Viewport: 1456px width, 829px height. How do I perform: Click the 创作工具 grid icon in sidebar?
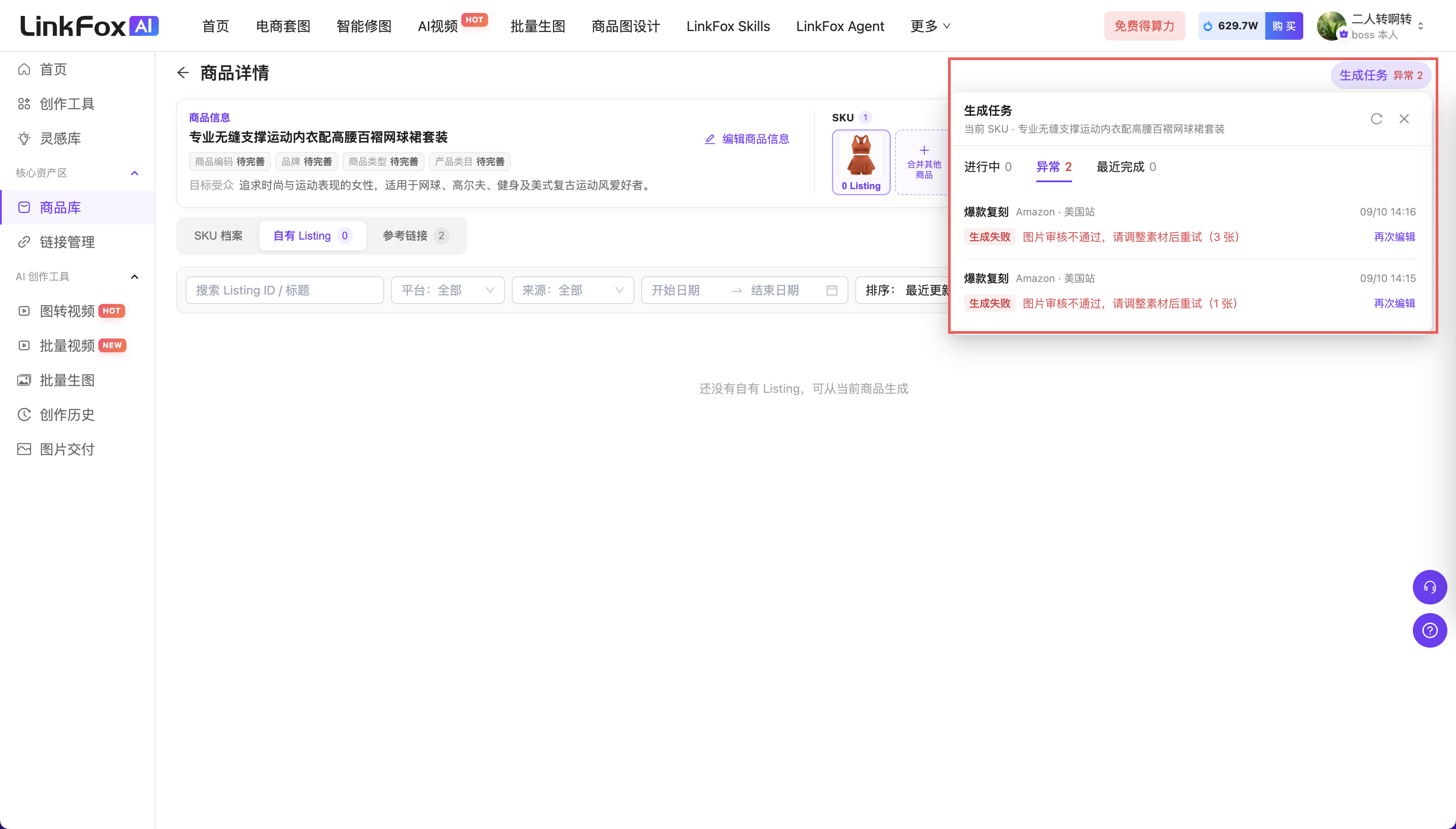tap(24, 104)
